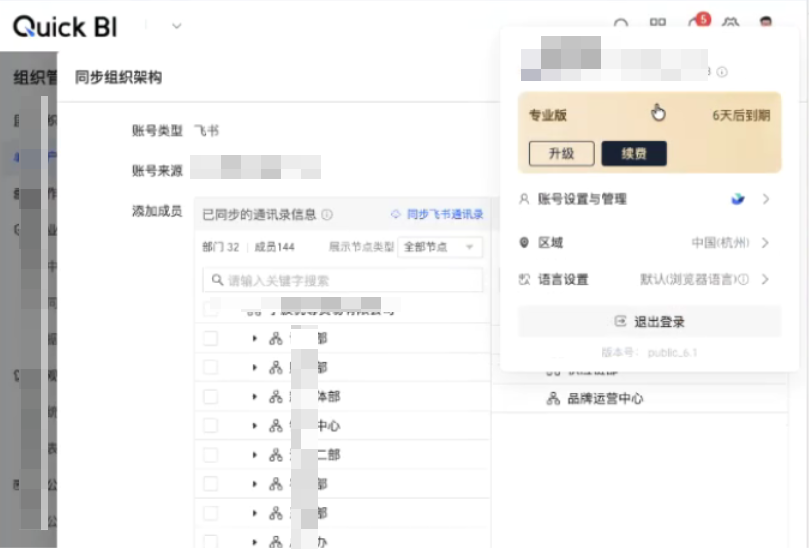Click the location pin icon beside 区域
Screen dimensions: 809x559
tap(524, 243)
